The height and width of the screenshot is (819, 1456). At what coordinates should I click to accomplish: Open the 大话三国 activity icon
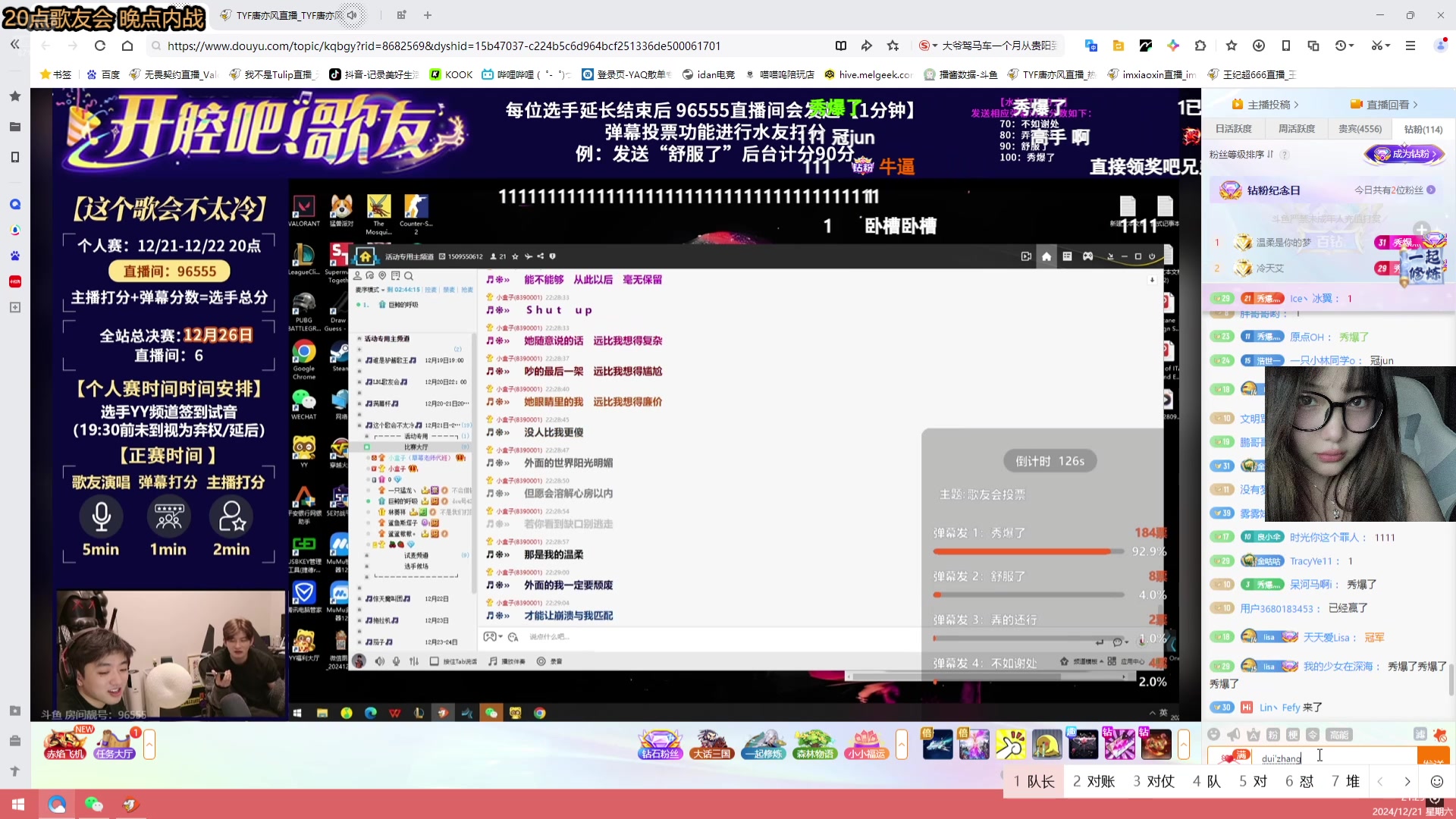711,744
